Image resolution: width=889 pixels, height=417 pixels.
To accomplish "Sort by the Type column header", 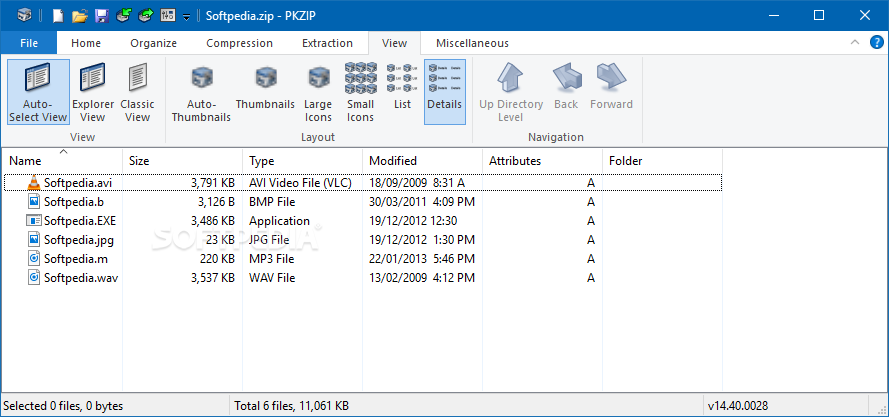I will pos(303,161).
